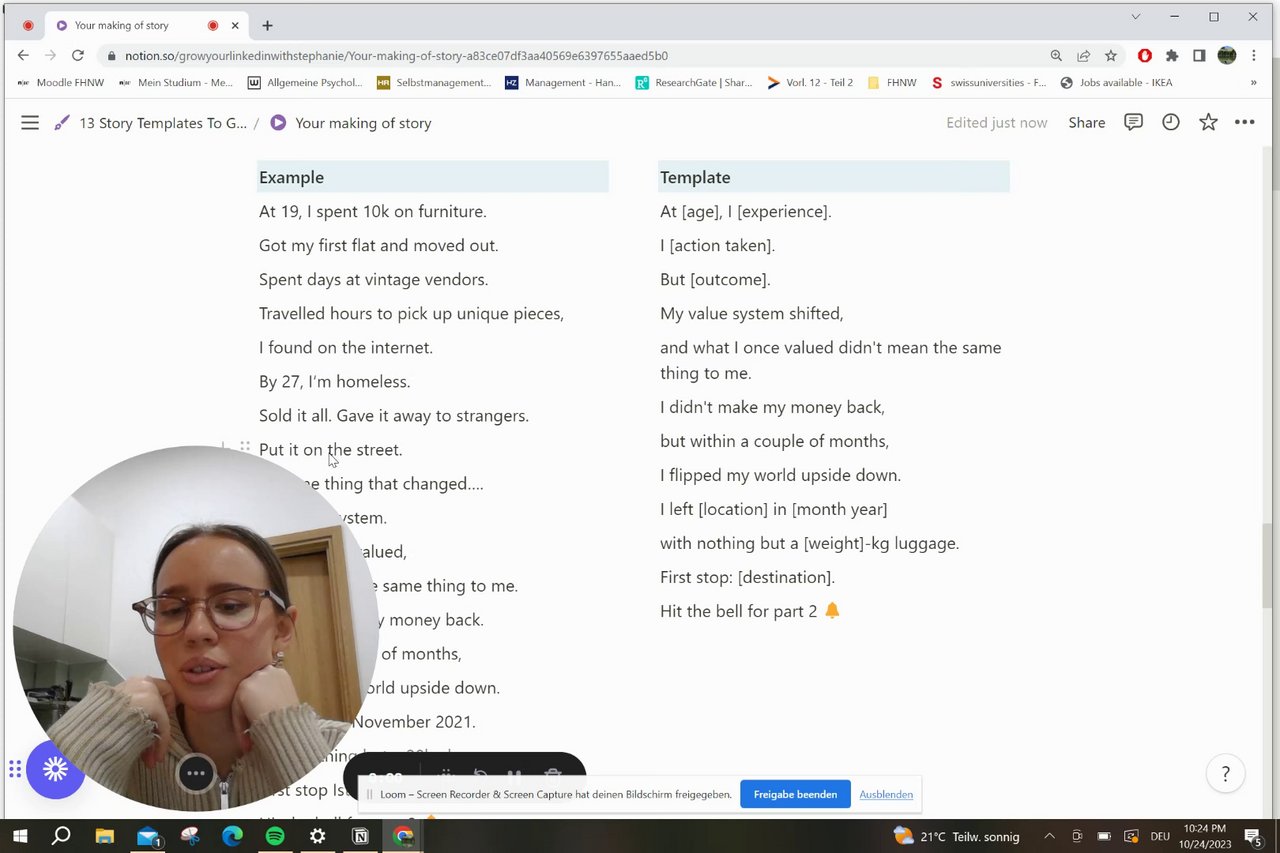Viewport: 1280px width, 853px height.
Task: View page history clock icon
Action: tap(1170, 122)
